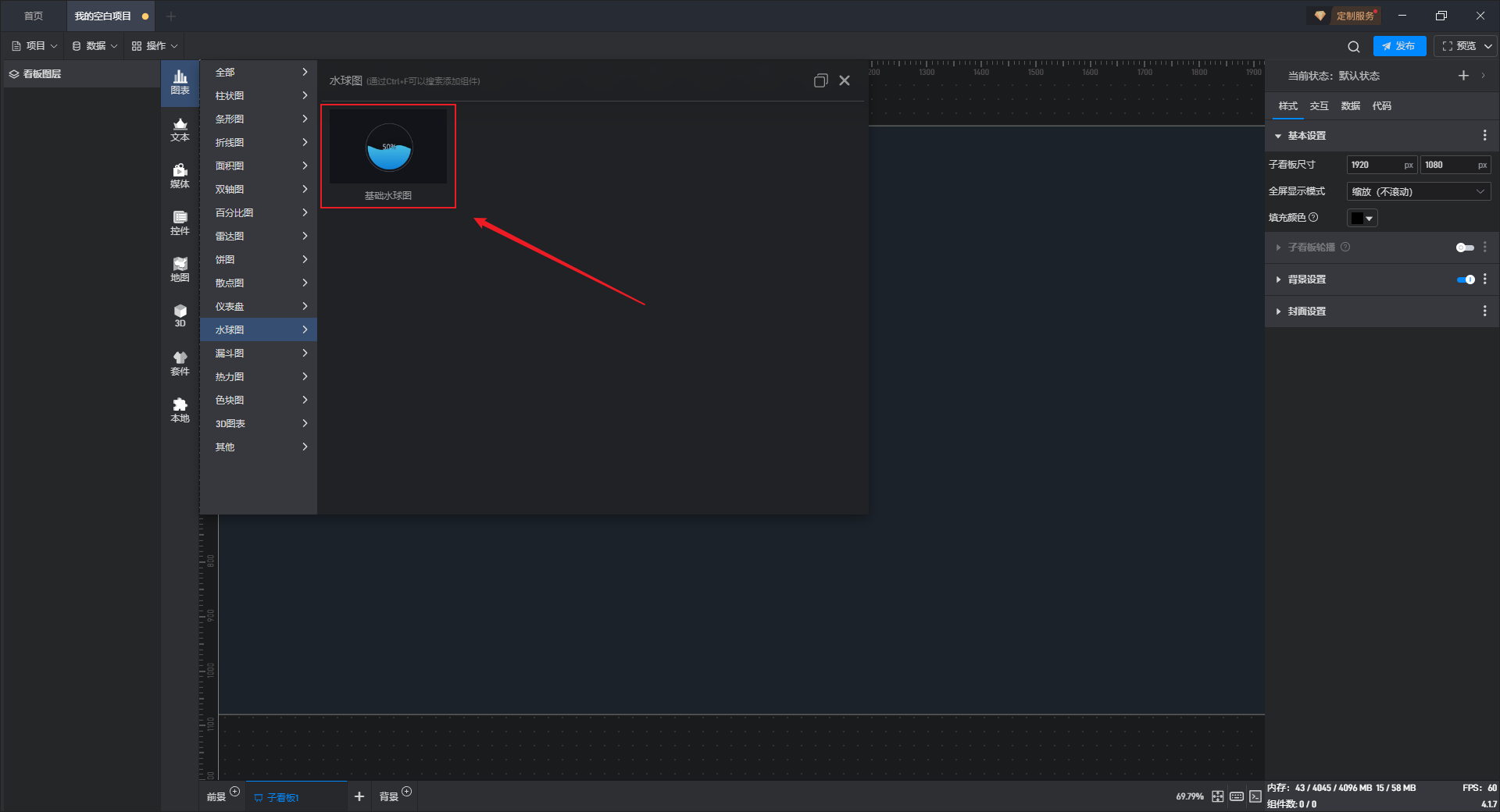This screenshot has width=1500, height=812.
Task: Go to the 首页 home tab
Action: (34, 16)
